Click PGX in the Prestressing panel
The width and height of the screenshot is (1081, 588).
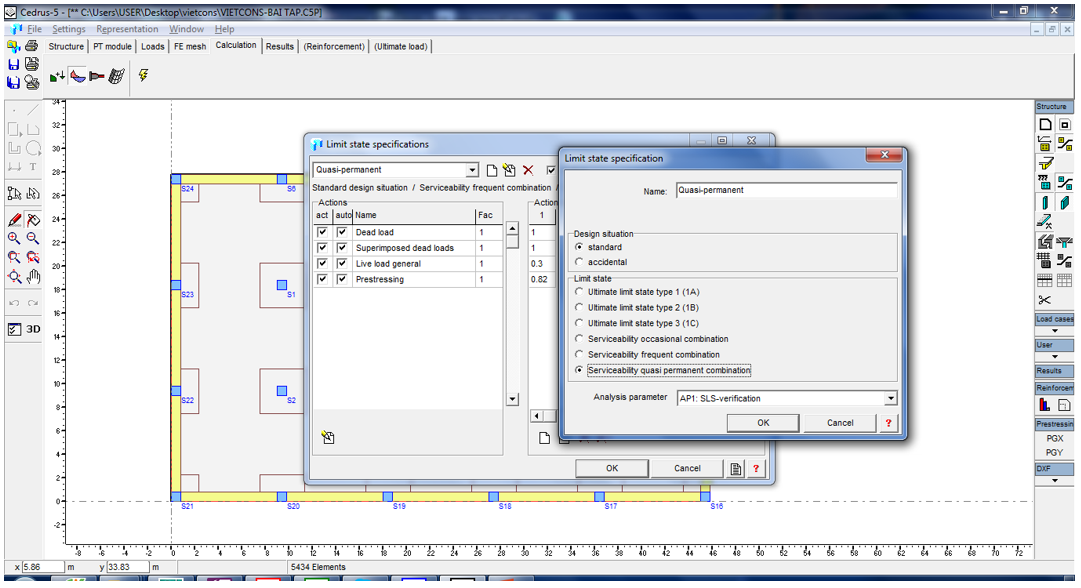point(1054,438)
